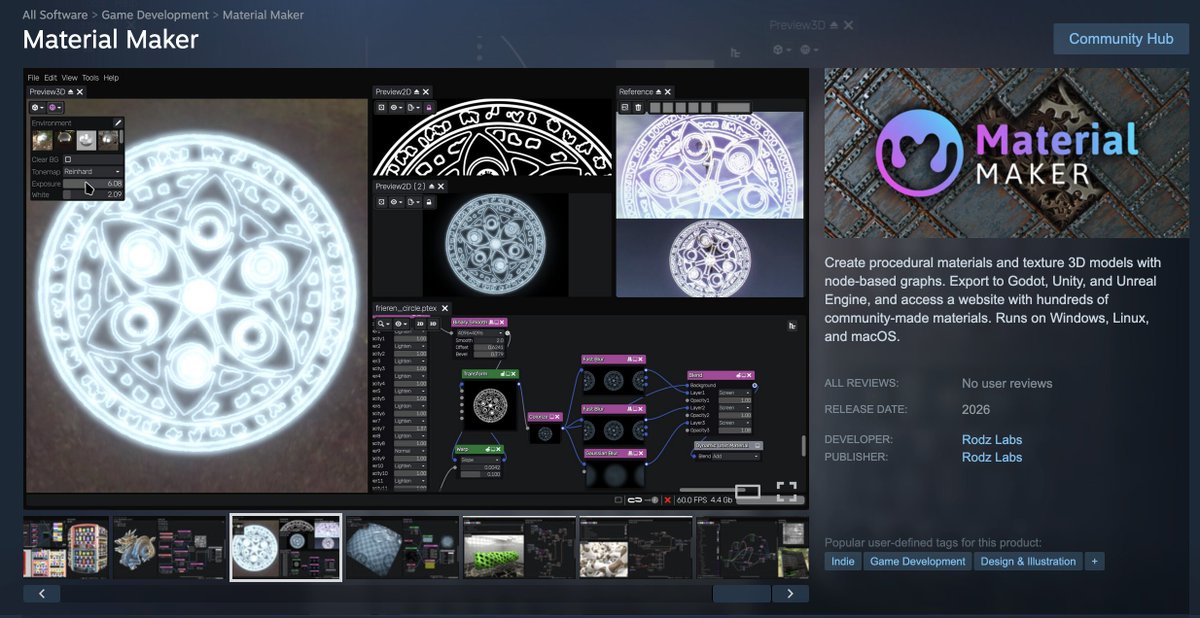Edit the Environment with the pencil icon
The height and width of the screenshot is (618, 1200).
[117, 123]
